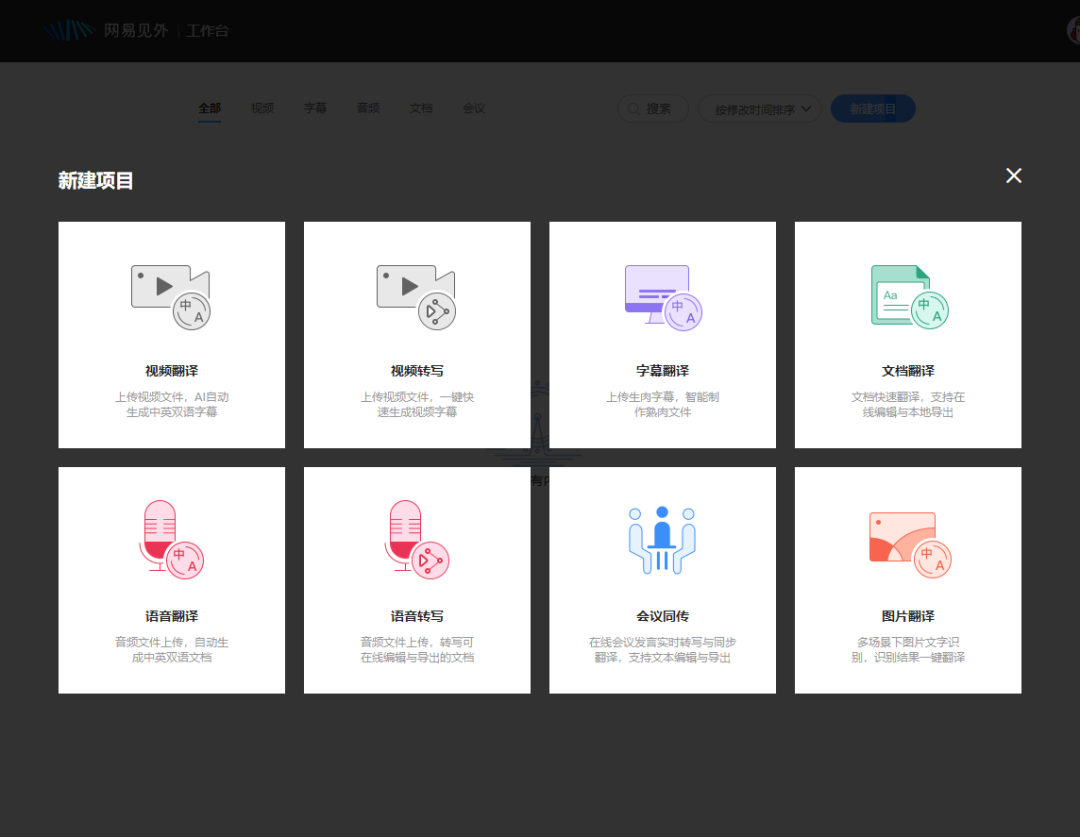Choose the 语音转写 audio transcription icon
The width and height of the screenshot is (1080, 837).
point(417,539)
